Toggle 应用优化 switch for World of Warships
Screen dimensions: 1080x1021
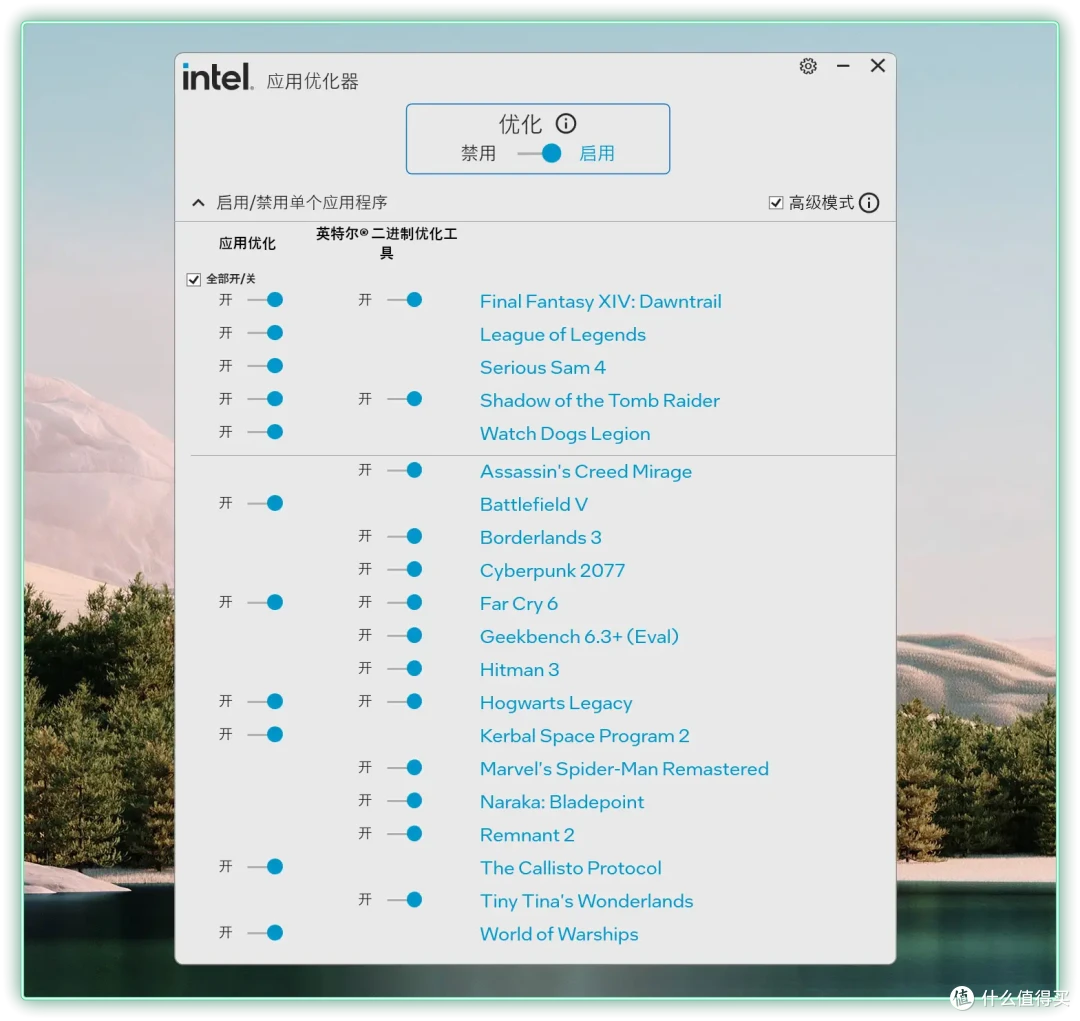[x=266, y=934]
